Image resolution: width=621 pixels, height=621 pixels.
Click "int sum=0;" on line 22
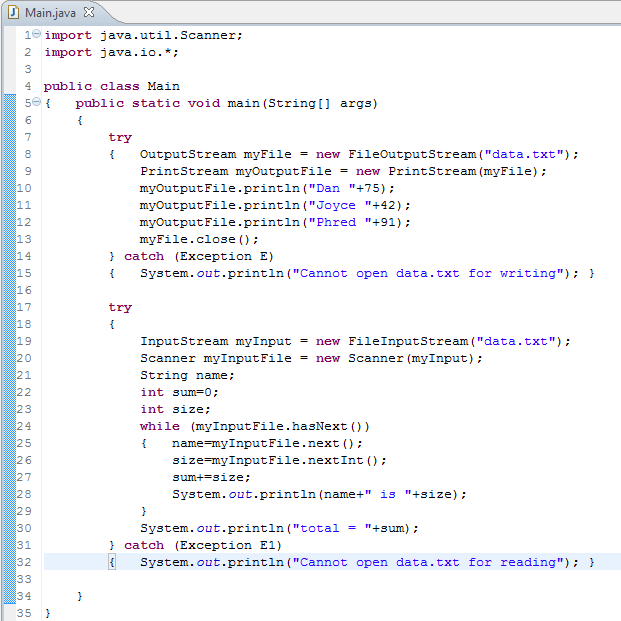coord(179,392)
